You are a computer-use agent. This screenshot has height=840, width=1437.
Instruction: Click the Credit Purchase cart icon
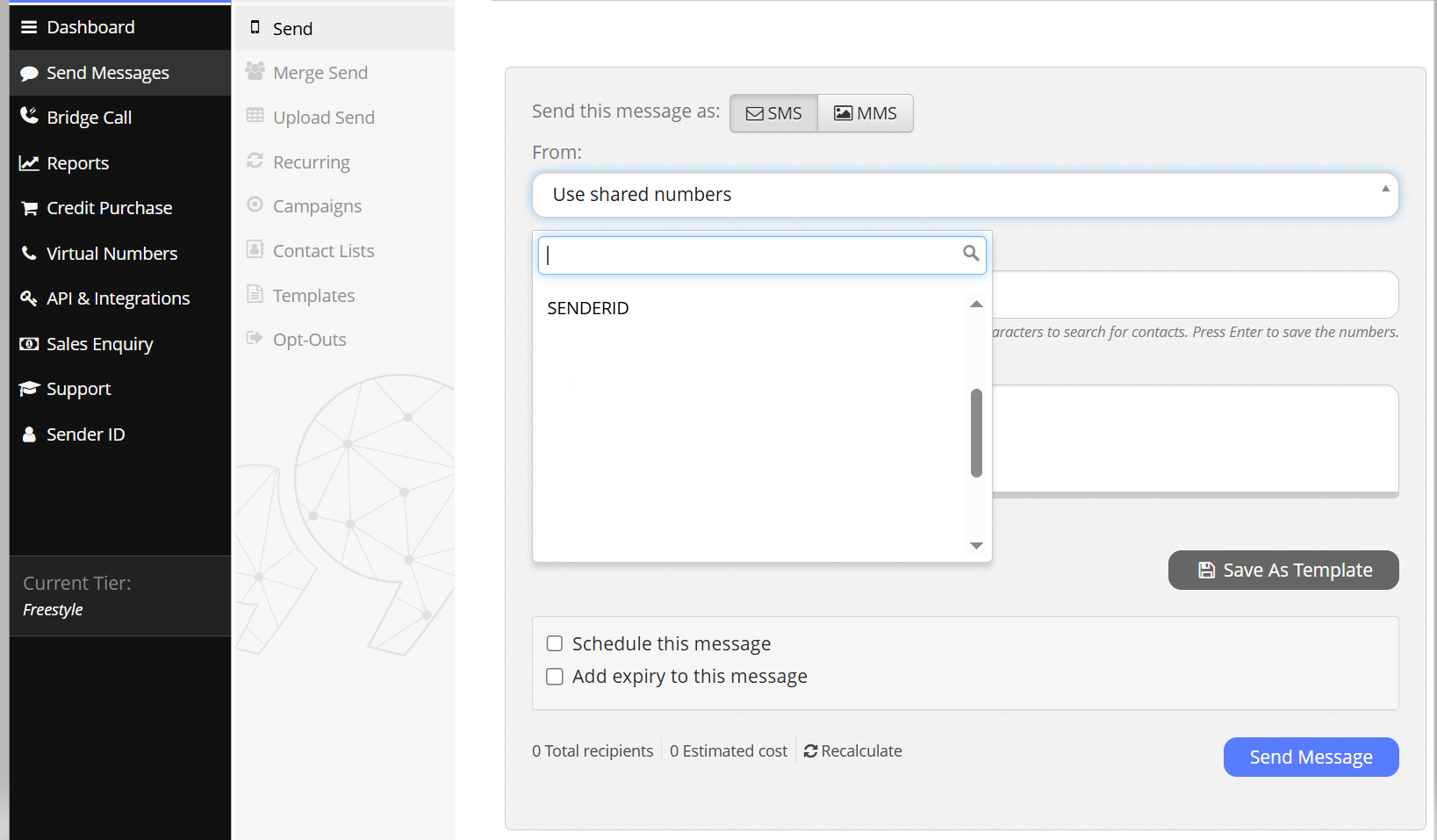[29, 208]
